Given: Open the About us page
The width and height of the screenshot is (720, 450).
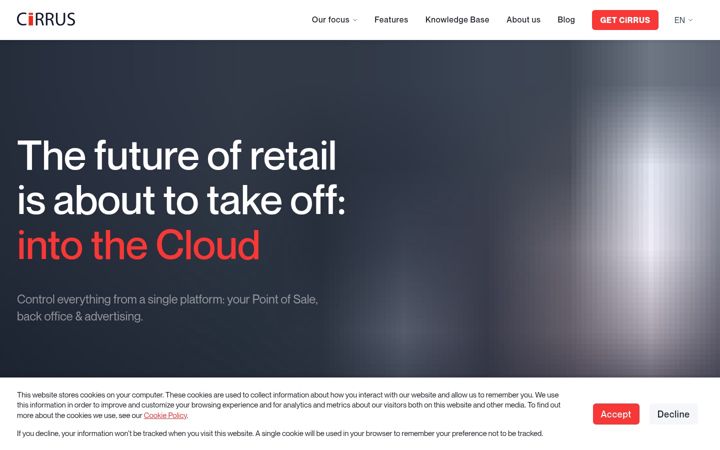Looking at the screenshot, I should [x=523, y=20].
